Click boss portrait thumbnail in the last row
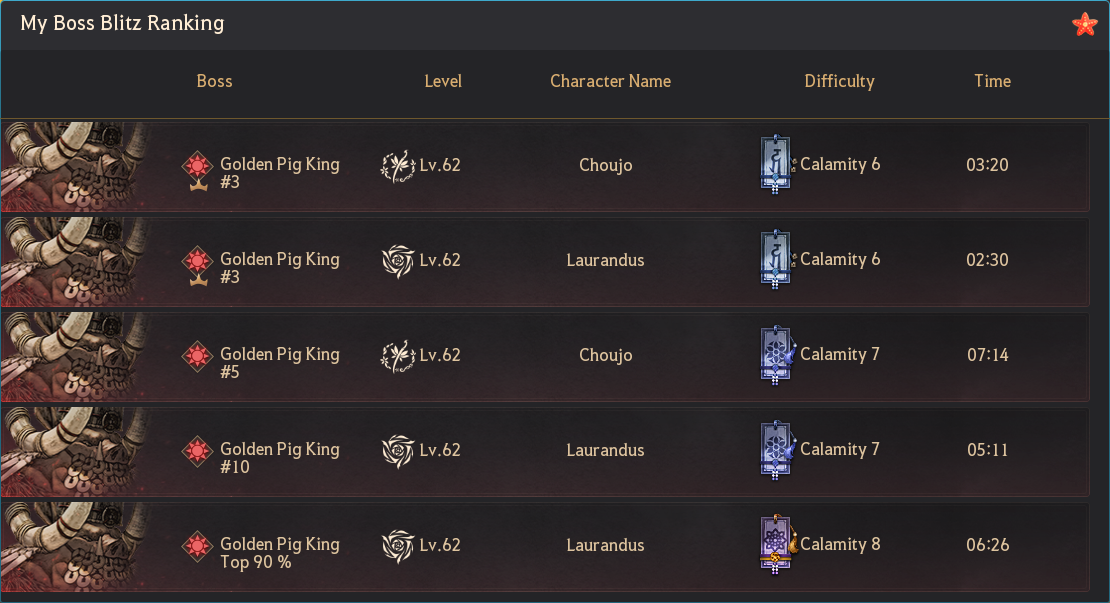Screen dimensions: 1110x603 coord(74,546)
